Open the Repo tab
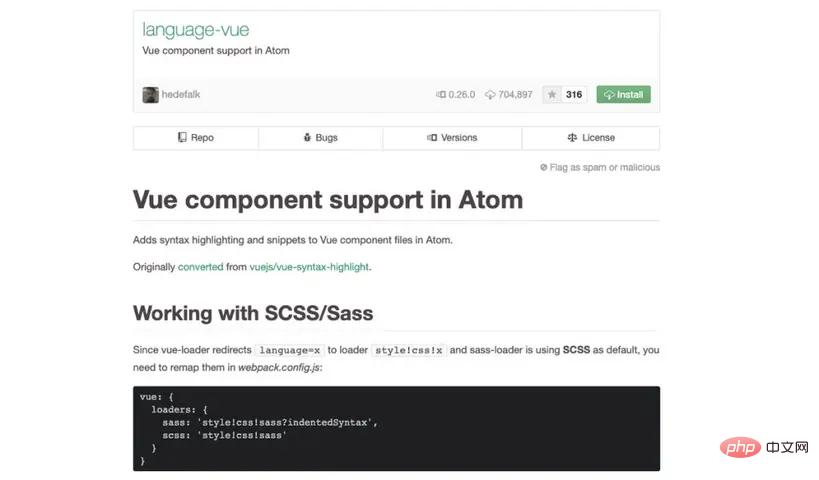 coord(196,138)
